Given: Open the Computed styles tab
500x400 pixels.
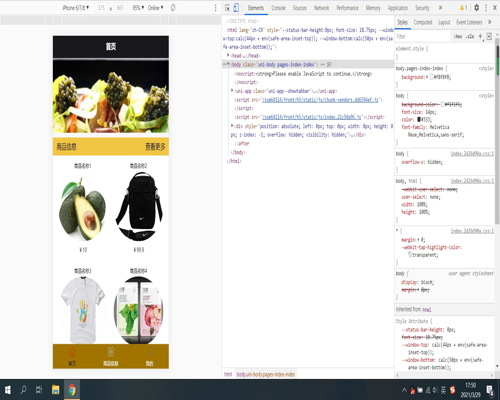Looking at the screenshot, I should pyautogui.click(x=423, y=22).
